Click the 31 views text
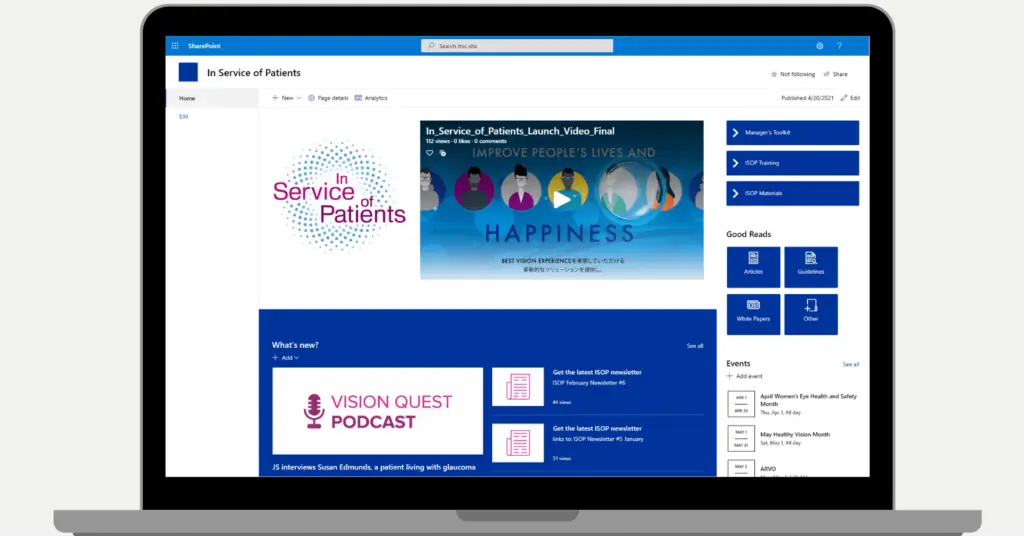 tap(562, 458)
